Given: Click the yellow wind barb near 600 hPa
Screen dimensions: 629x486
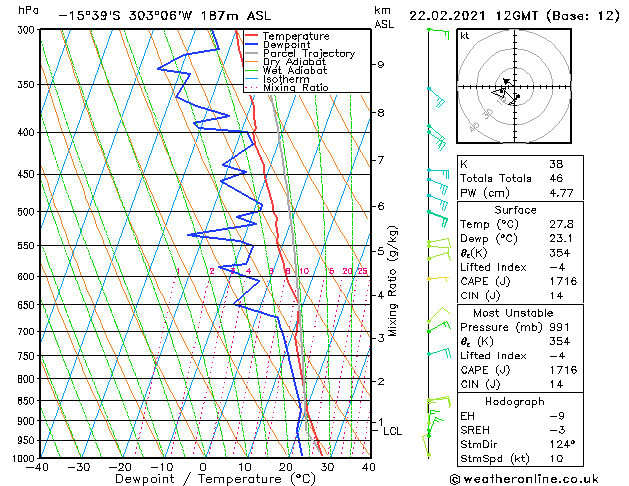Looking at the screenshot, I should [x=438, y=278].
